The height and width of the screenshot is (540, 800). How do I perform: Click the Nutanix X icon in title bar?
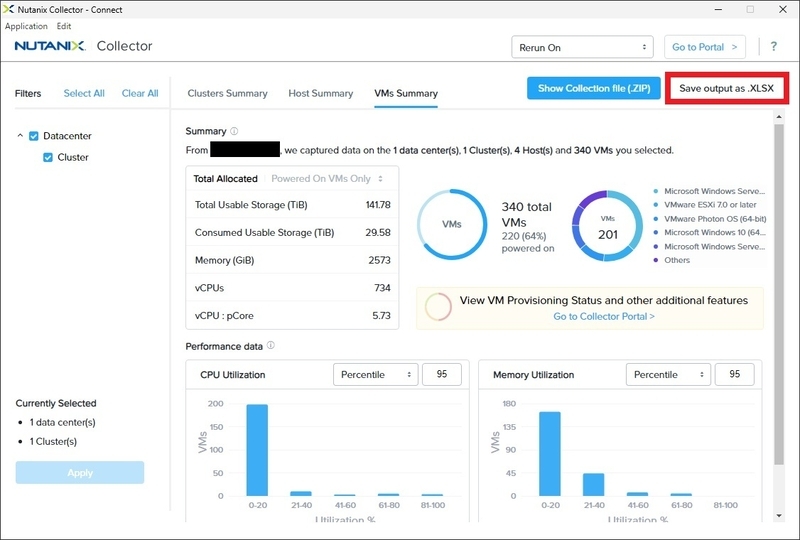pyautogui.click(x=8, y=9)
